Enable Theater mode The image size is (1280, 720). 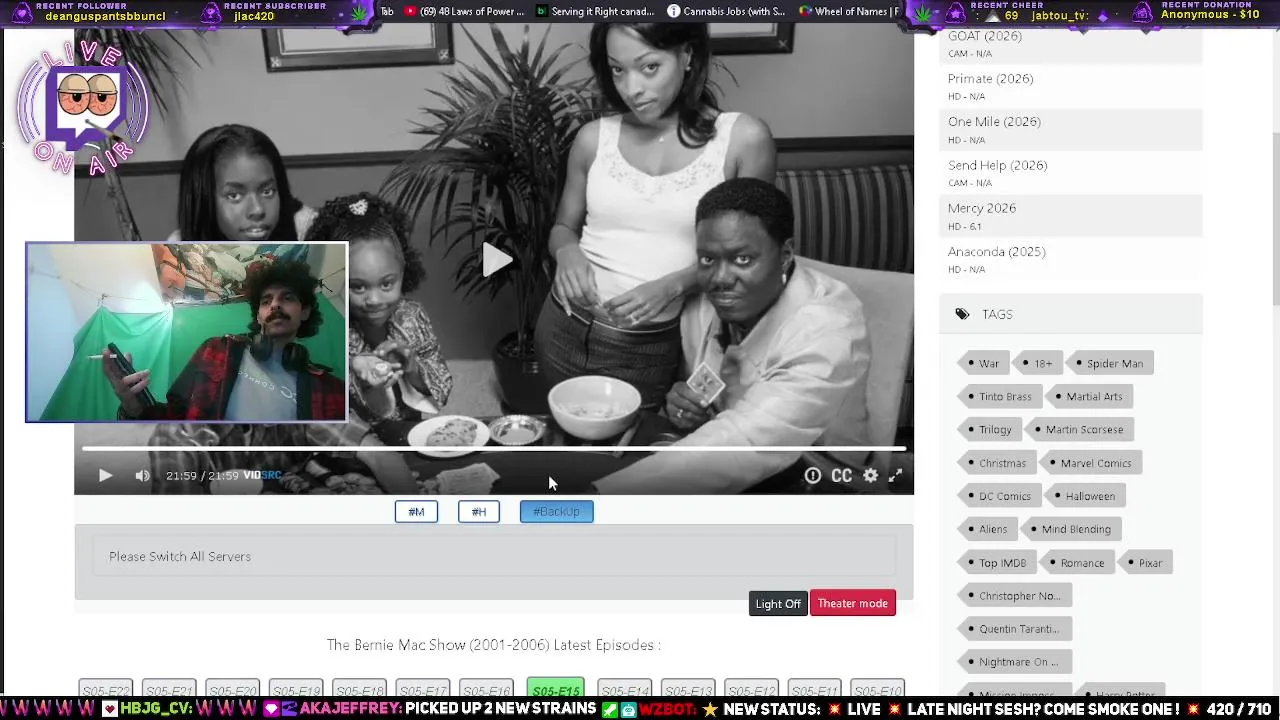tap(852, 603)
